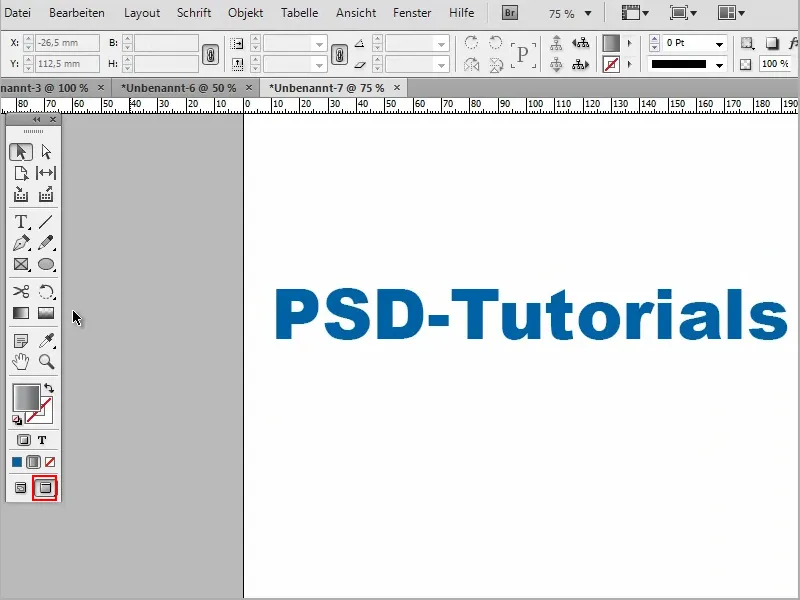
Task: Select the Pen tool
Action: [21, 243]
